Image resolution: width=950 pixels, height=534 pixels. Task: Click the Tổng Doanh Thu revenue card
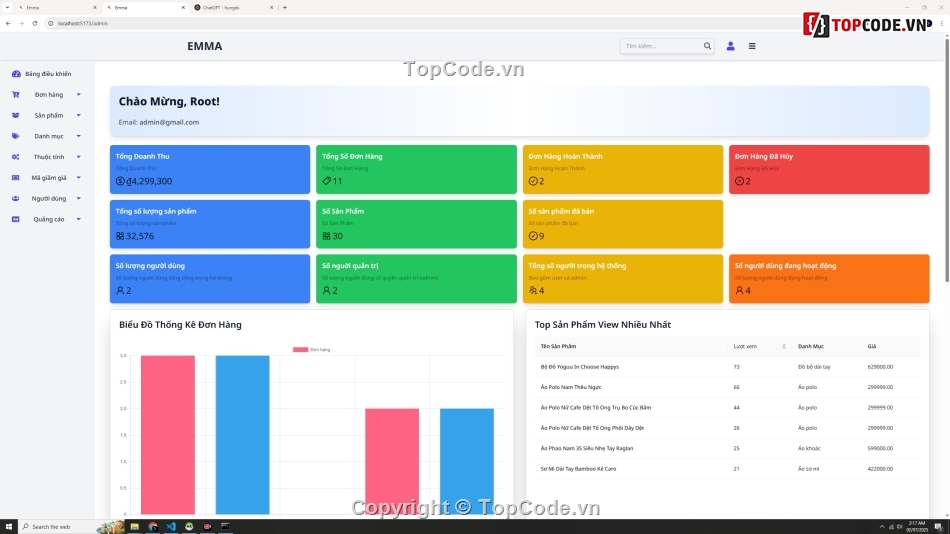click(x=210, y=169)
